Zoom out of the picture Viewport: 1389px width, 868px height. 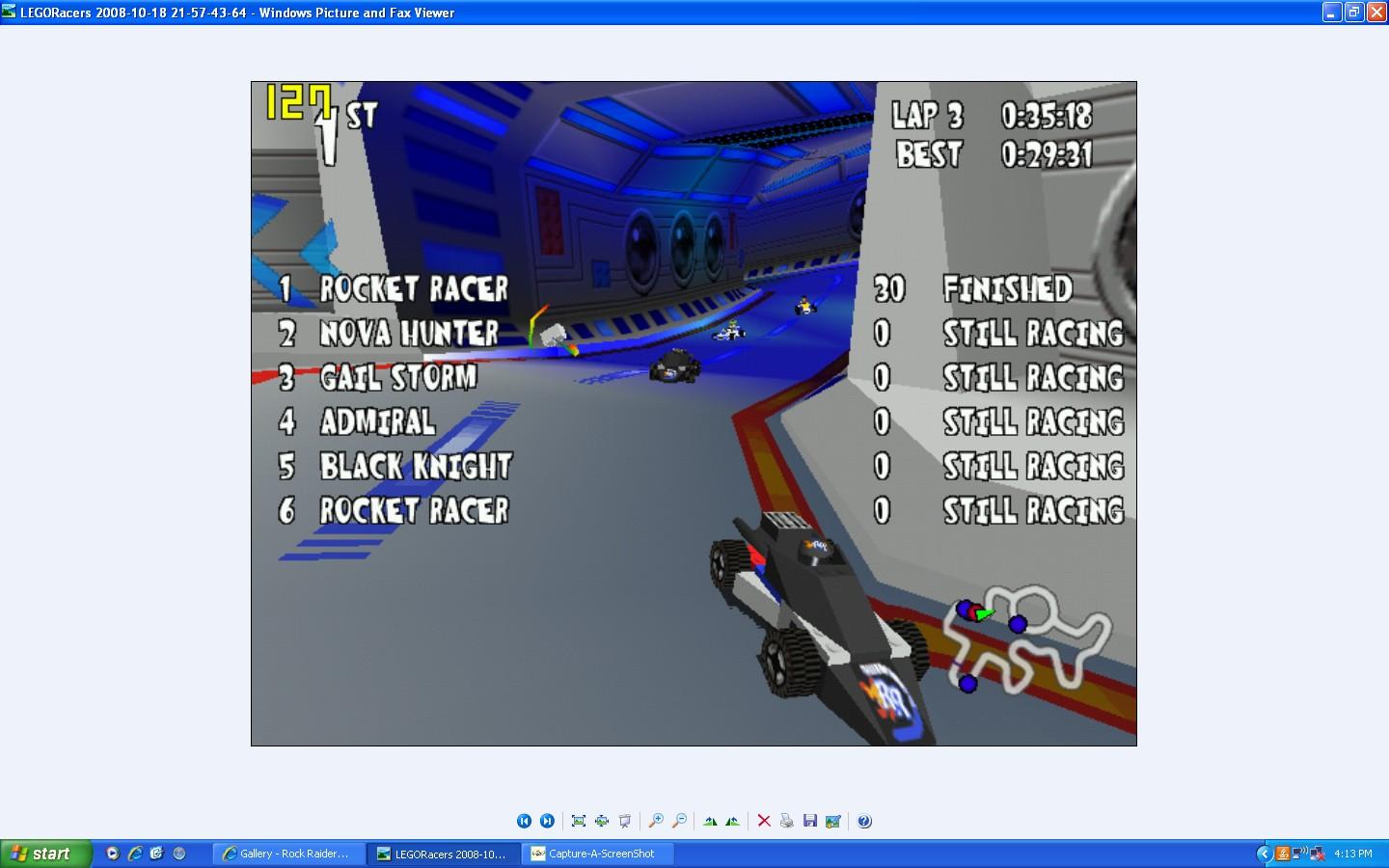point(679,821)
